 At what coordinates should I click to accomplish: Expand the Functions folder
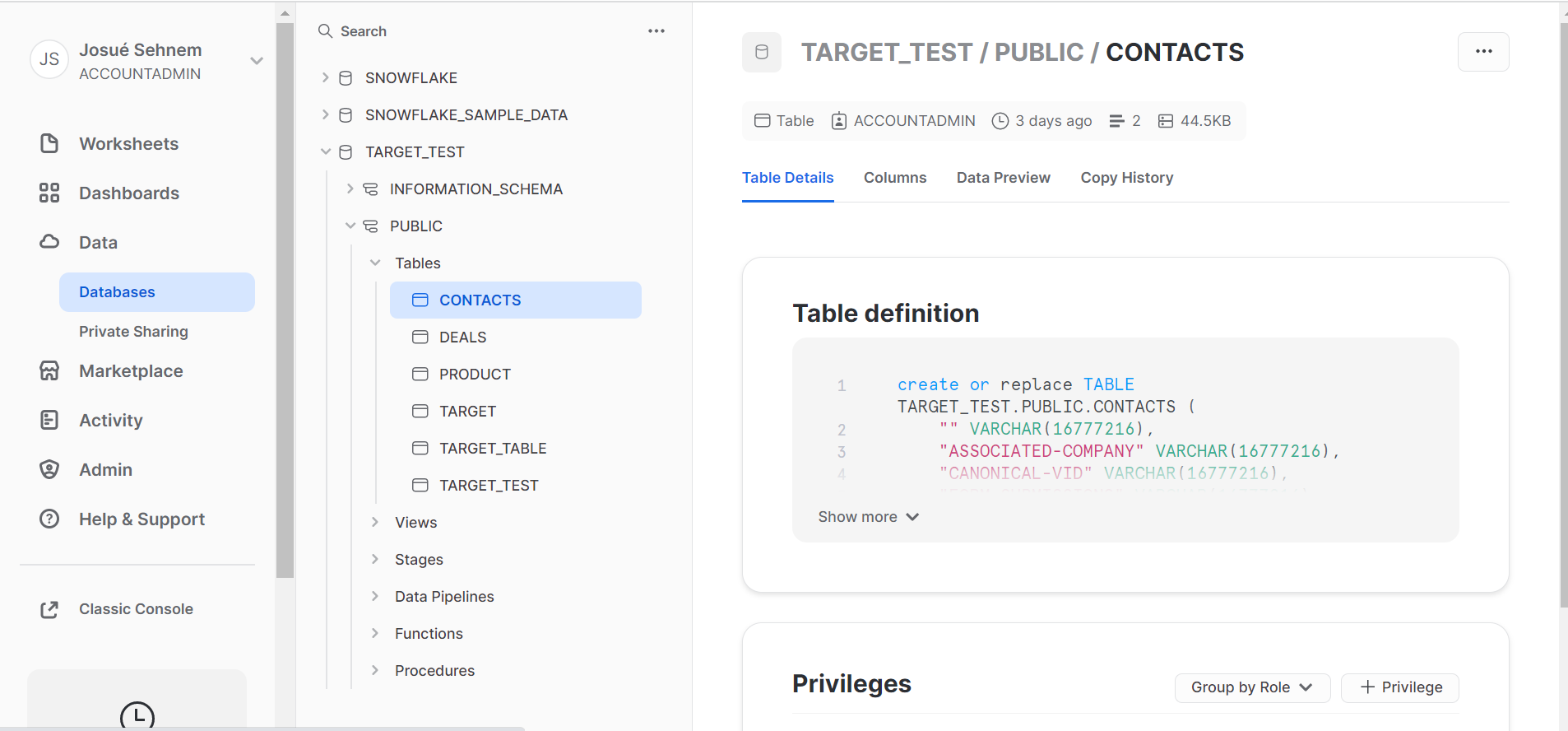click(375, 634)
